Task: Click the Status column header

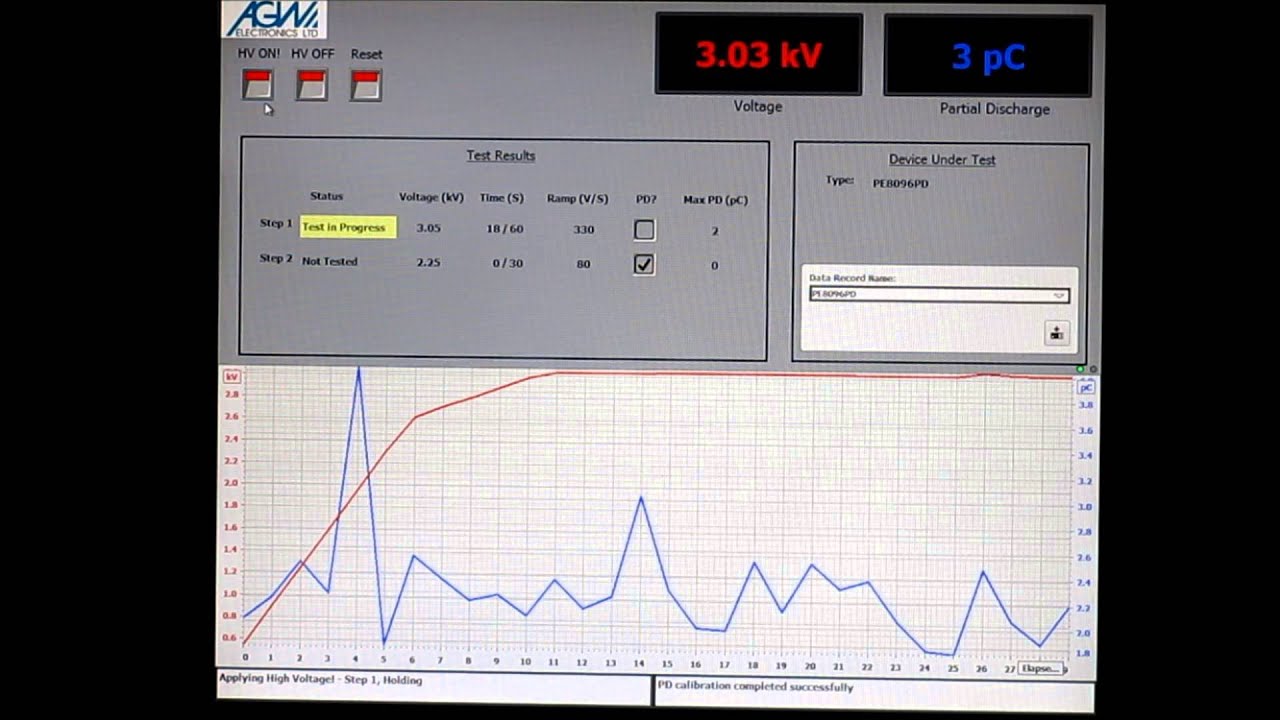Action: (326, 196)
